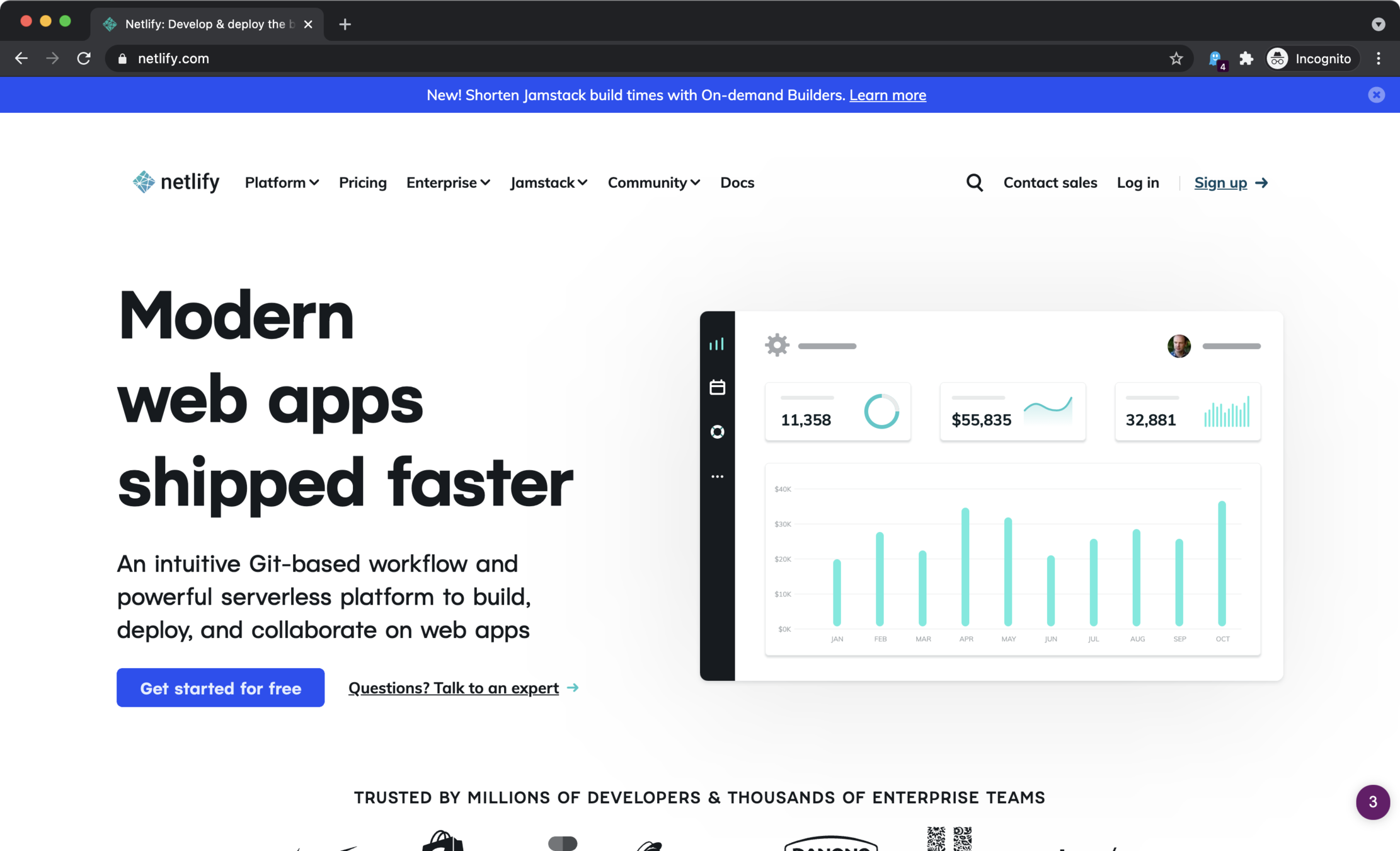This screenshot has height=851, width=1400.
Task: Open the Docs nav item
Action: (x=737, y=183)
